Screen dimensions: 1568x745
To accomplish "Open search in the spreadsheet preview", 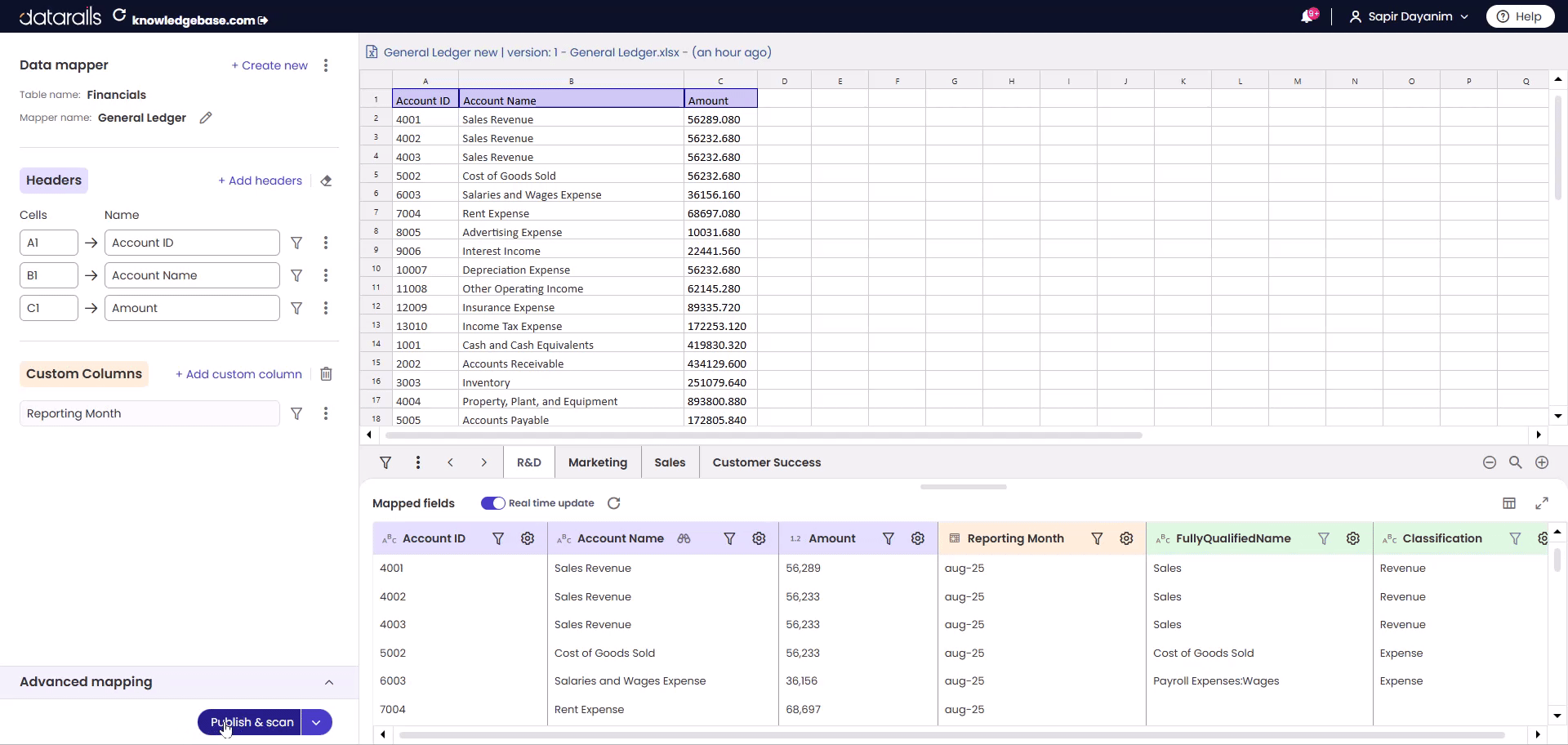I will coord(1516,462).
